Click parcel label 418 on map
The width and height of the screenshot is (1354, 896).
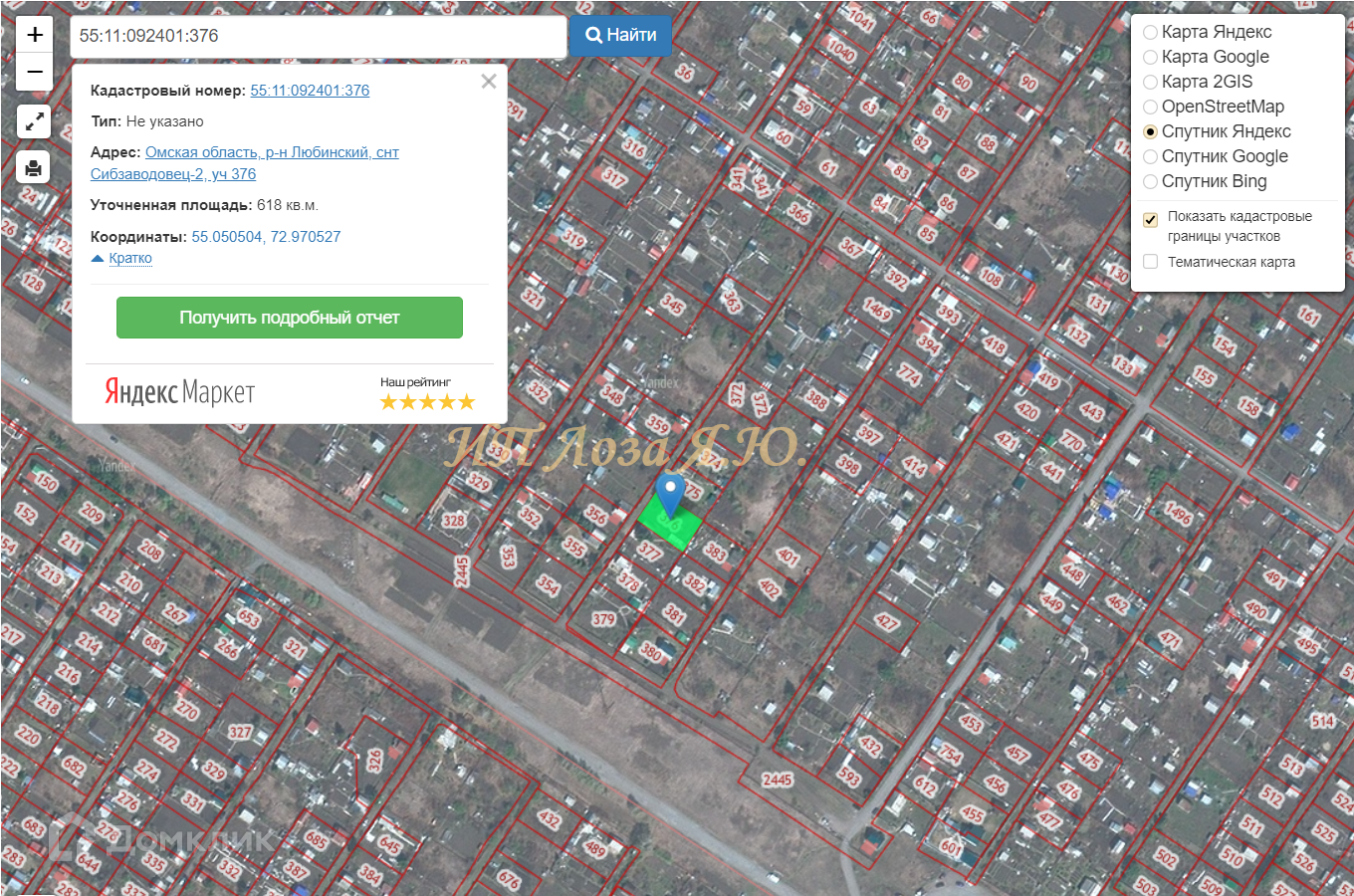[x=995, y=346]
